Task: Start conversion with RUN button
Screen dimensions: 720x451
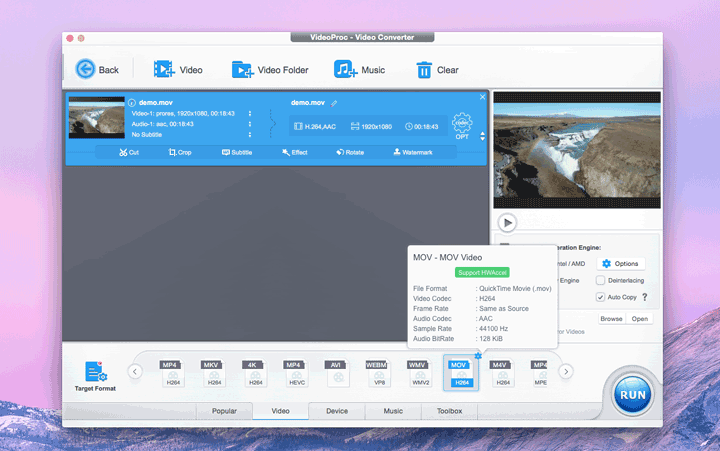Action: pyautogui.click(x=633, y=395)
